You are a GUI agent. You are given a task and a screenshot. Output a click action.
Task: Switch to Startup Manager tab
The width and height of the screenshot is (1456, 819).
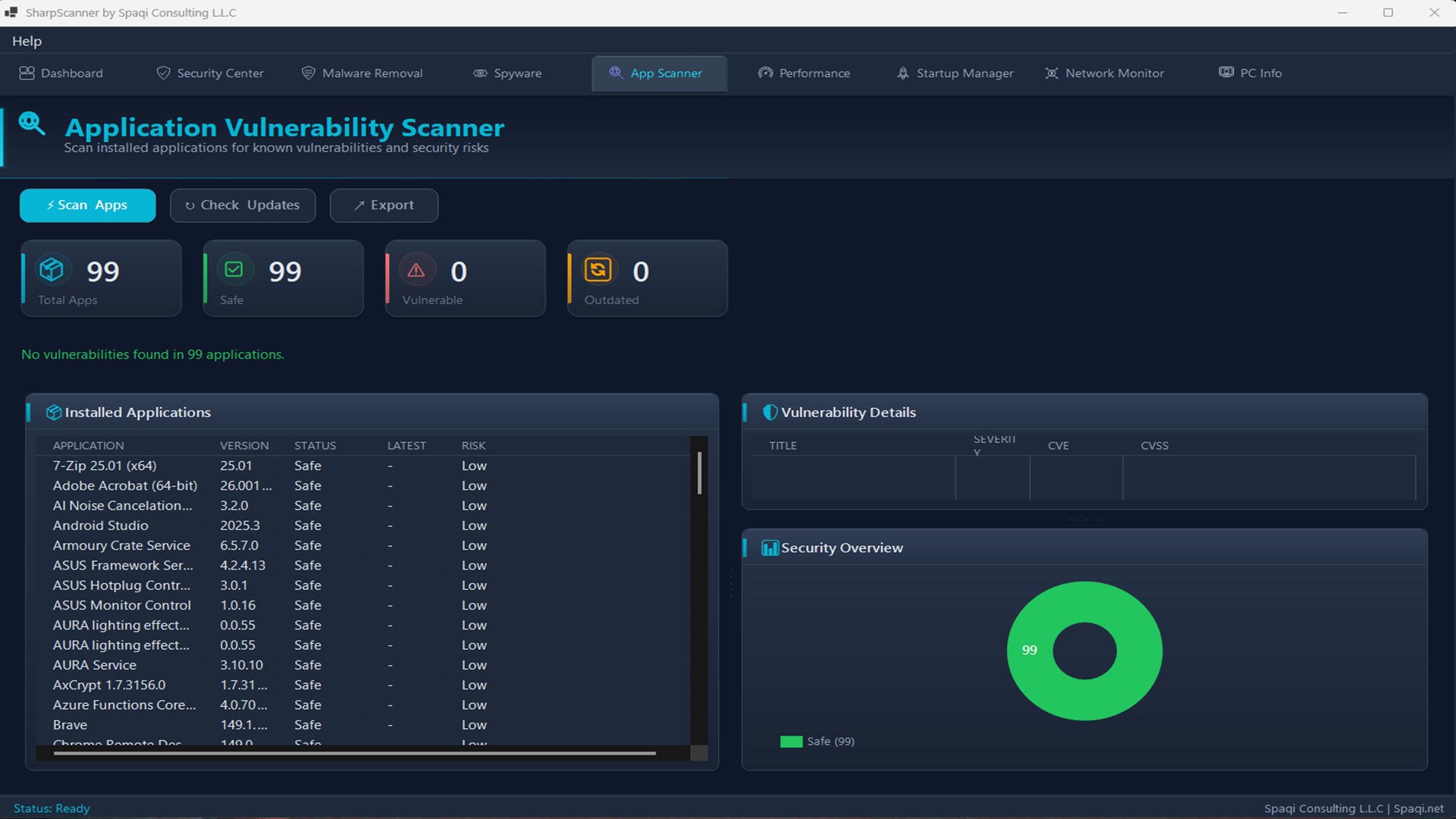pos(955,73)
